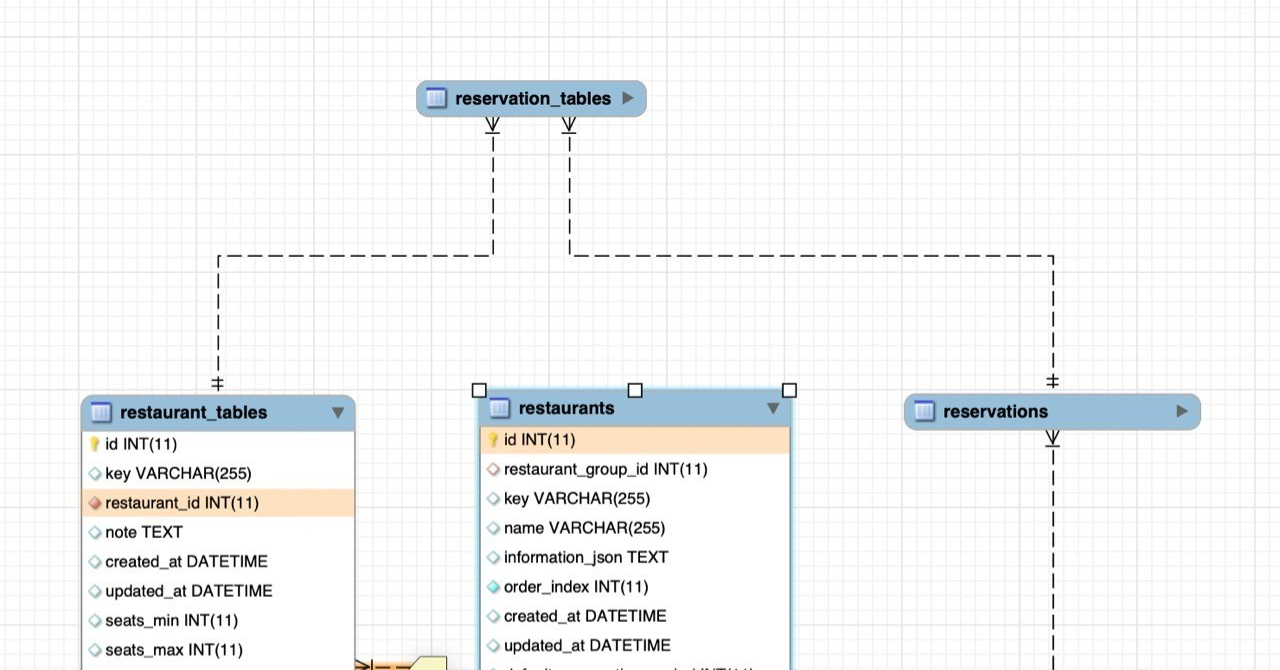Select the relationship line from reservation_tables to restaurant_tables
1280x670 pixels.
[x=355, y=256]
